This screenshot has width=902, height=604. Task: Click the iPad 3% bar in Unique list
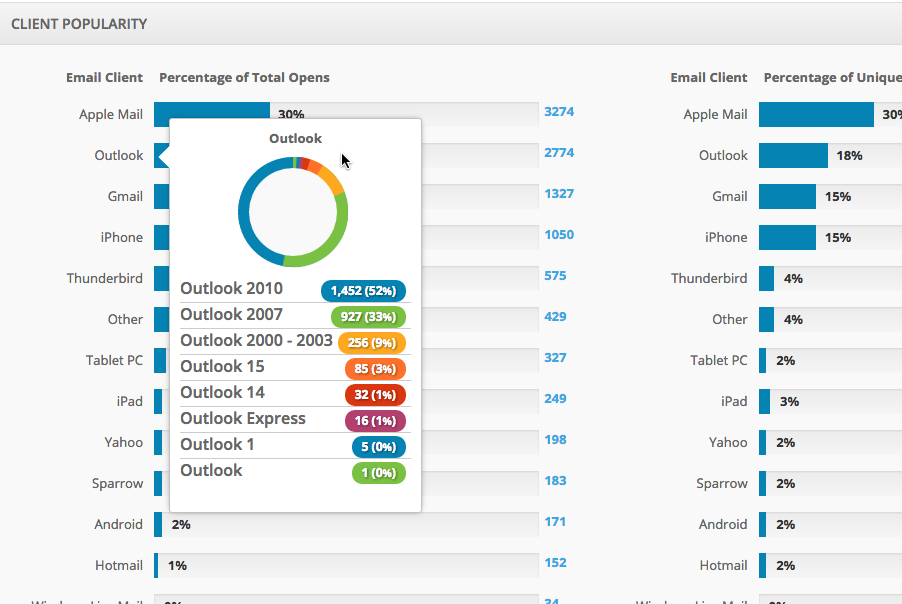pos(765,402)
